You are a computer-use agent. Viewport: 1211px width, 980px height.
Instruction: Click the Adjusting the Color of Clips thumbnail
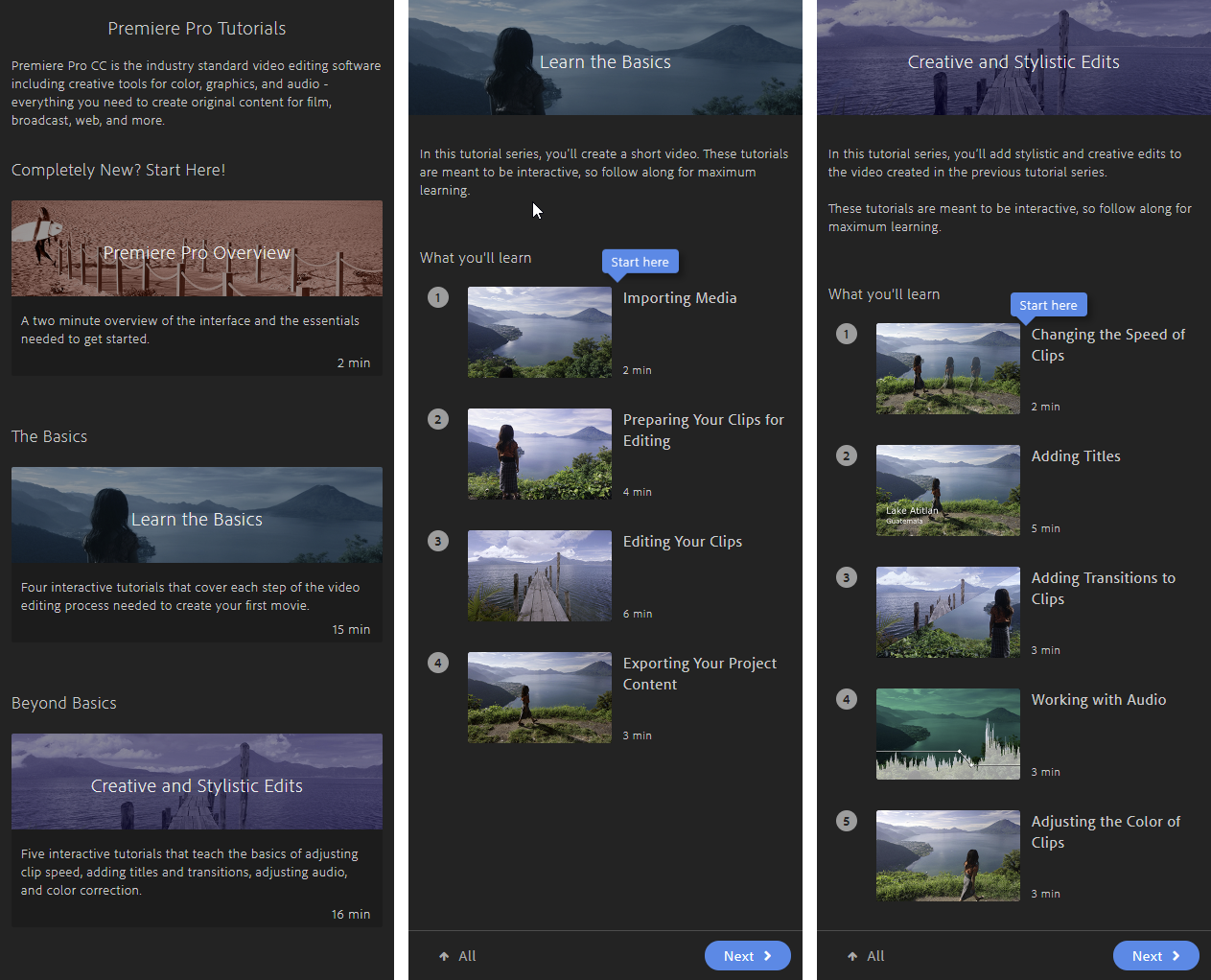948,855
